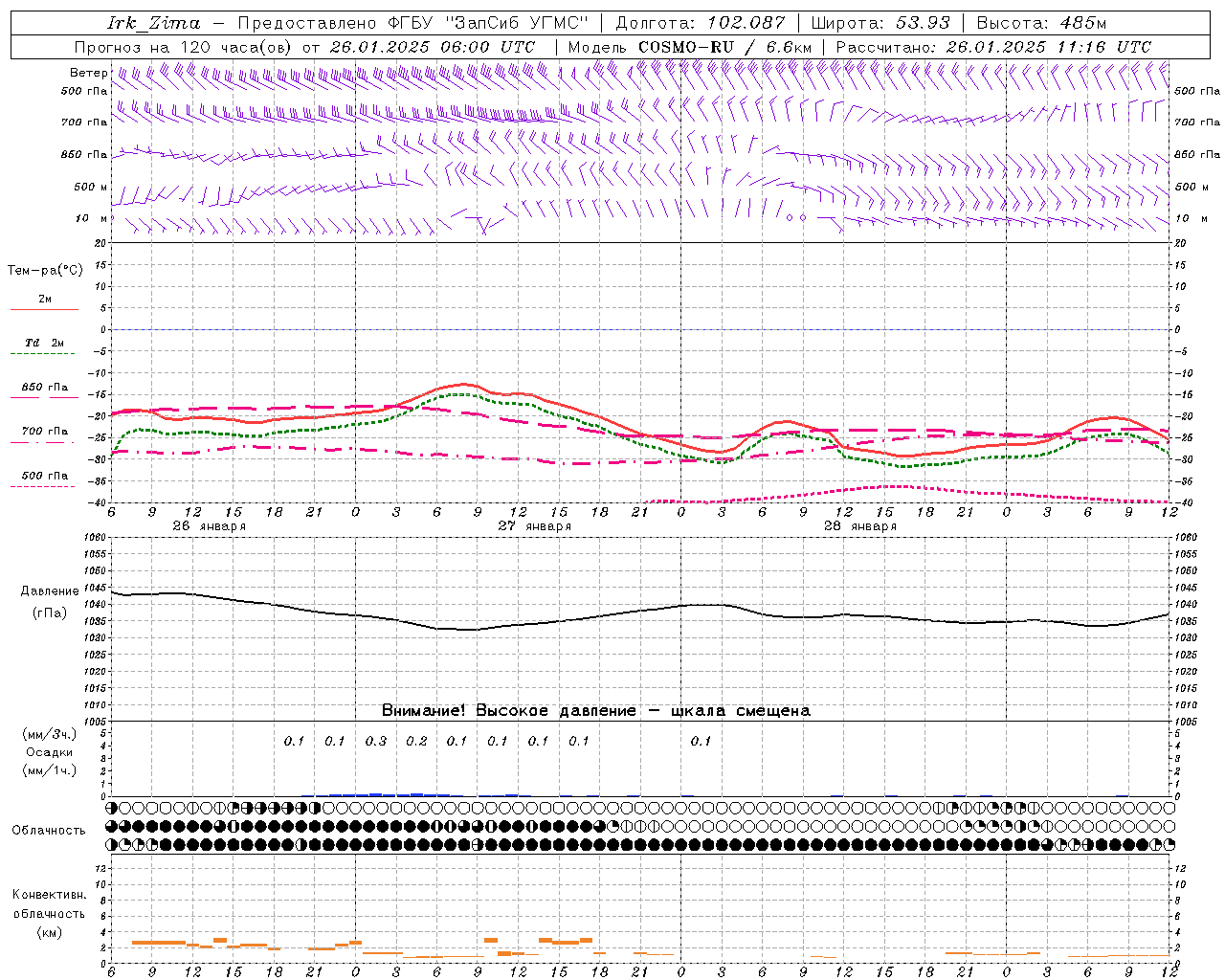
Task: Click the '(гПа)' pressure unit label
Action: 49,612
